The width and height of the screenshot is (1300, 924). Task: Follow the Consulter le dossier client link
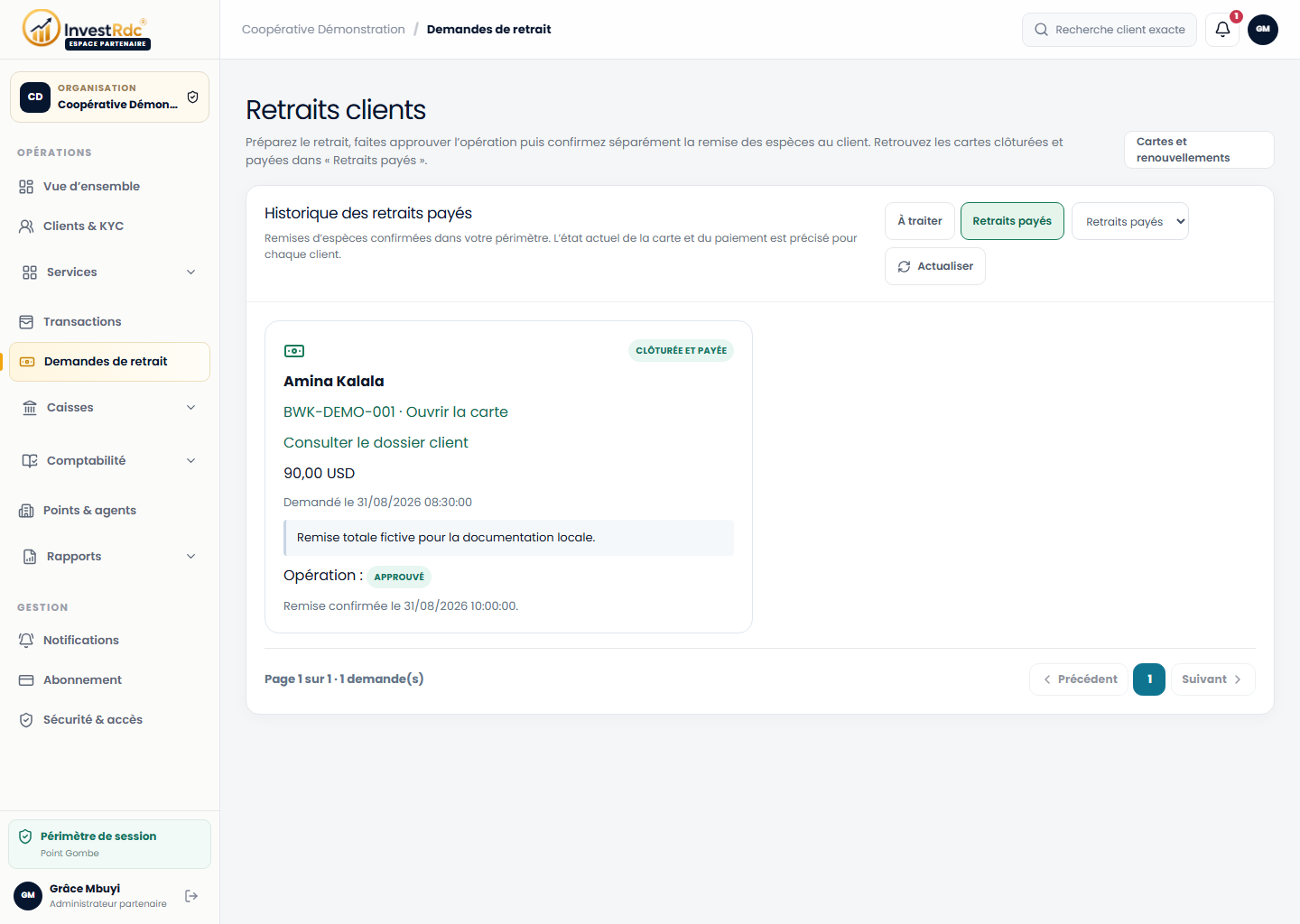[x=376, y=442]
